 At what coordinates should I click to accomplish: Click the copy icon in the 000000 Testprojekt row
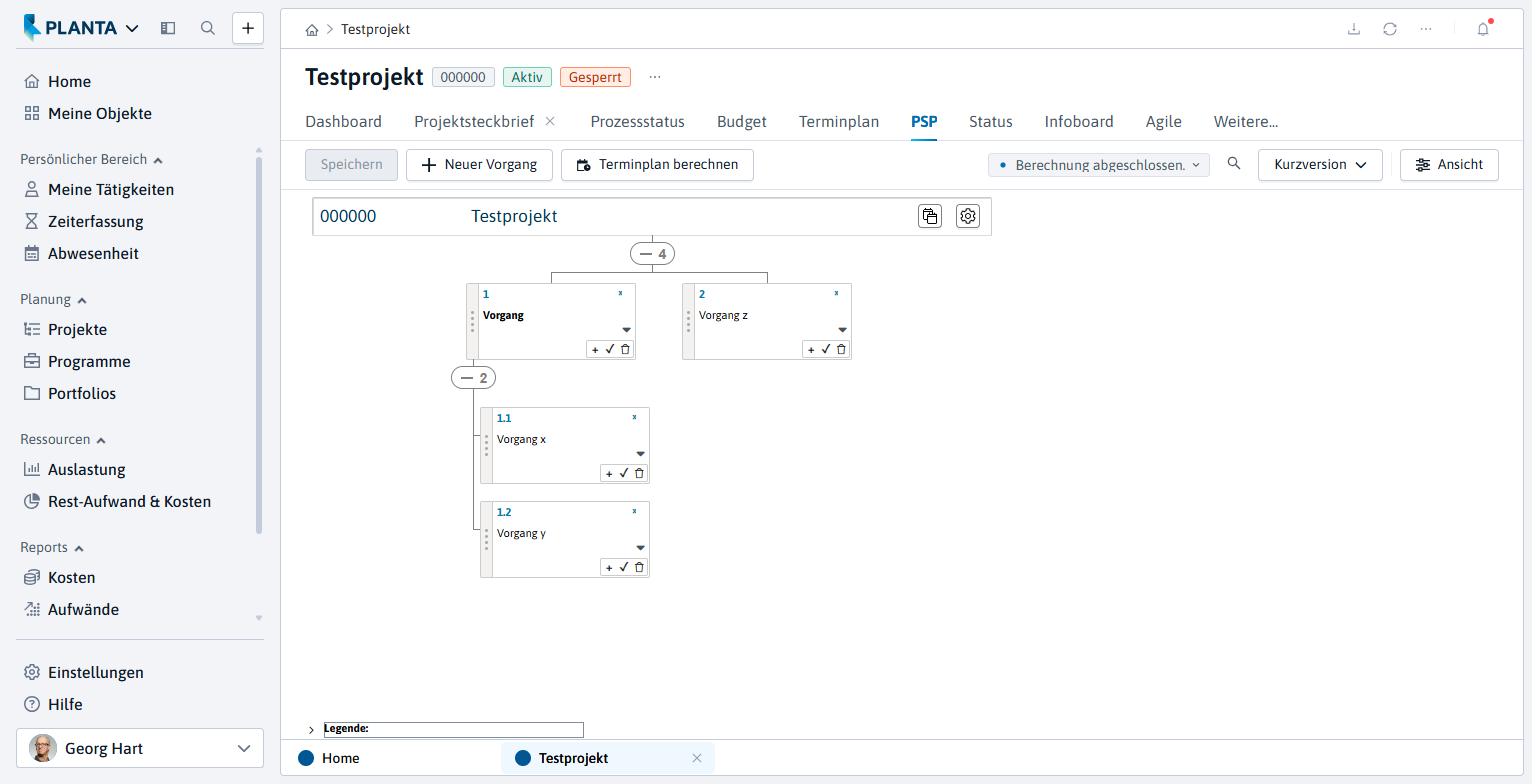coord(930,216)
